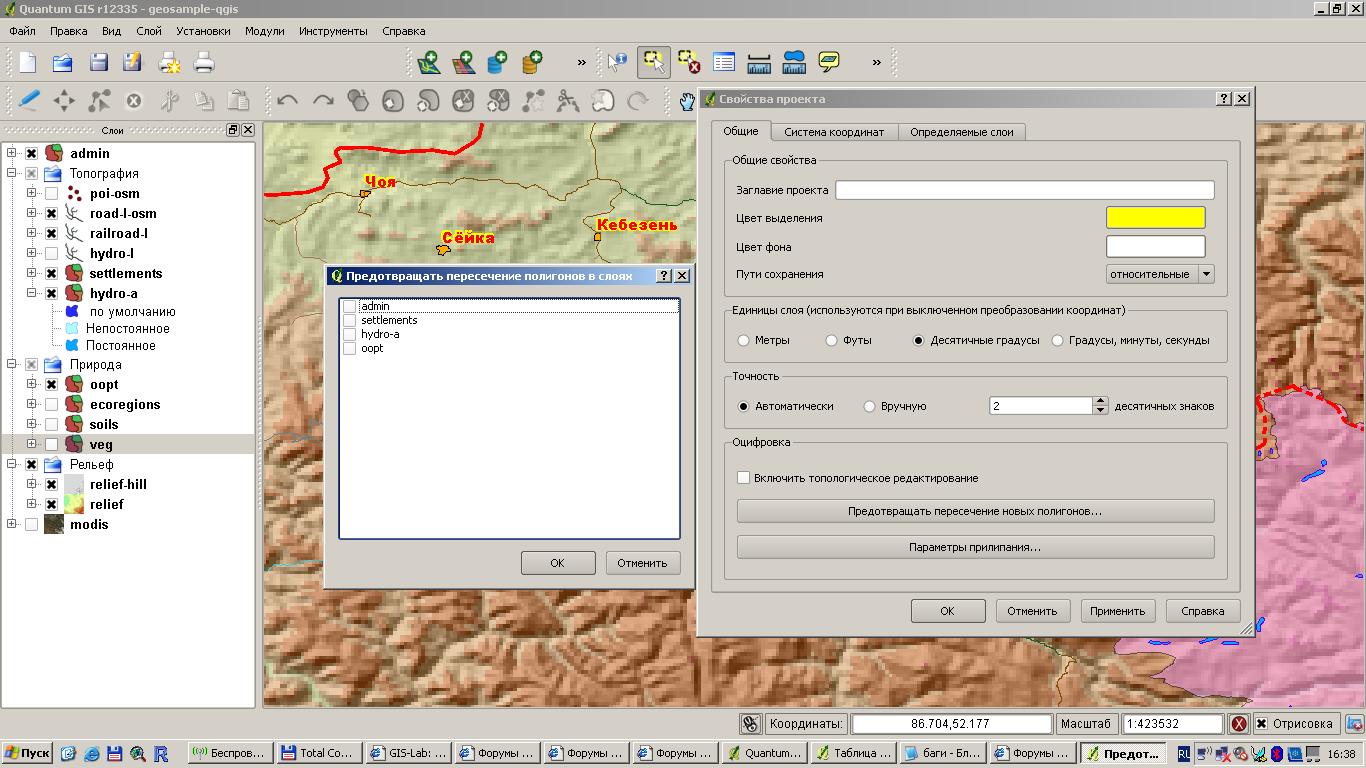The width and height of the screenshot is (1366, 768).
Task: Open the attribute table icon
Action: [x=724, y=63]
